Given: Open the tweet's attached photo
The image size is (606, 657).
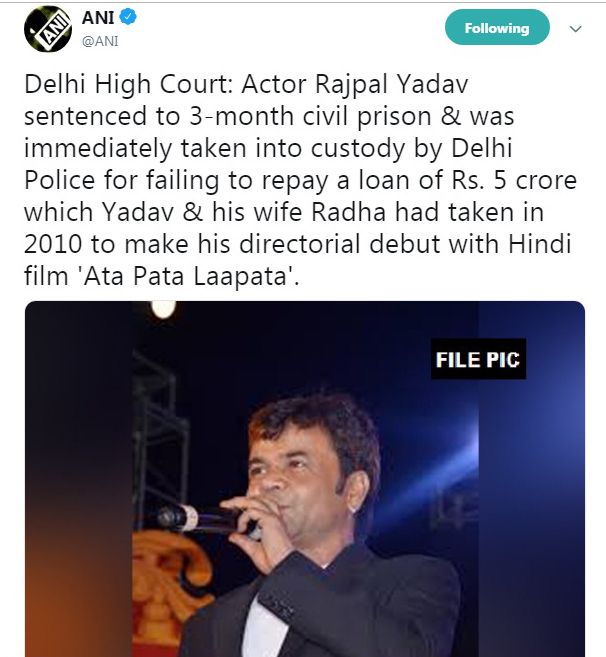Looking at the screenshot, I should point(305,480).
